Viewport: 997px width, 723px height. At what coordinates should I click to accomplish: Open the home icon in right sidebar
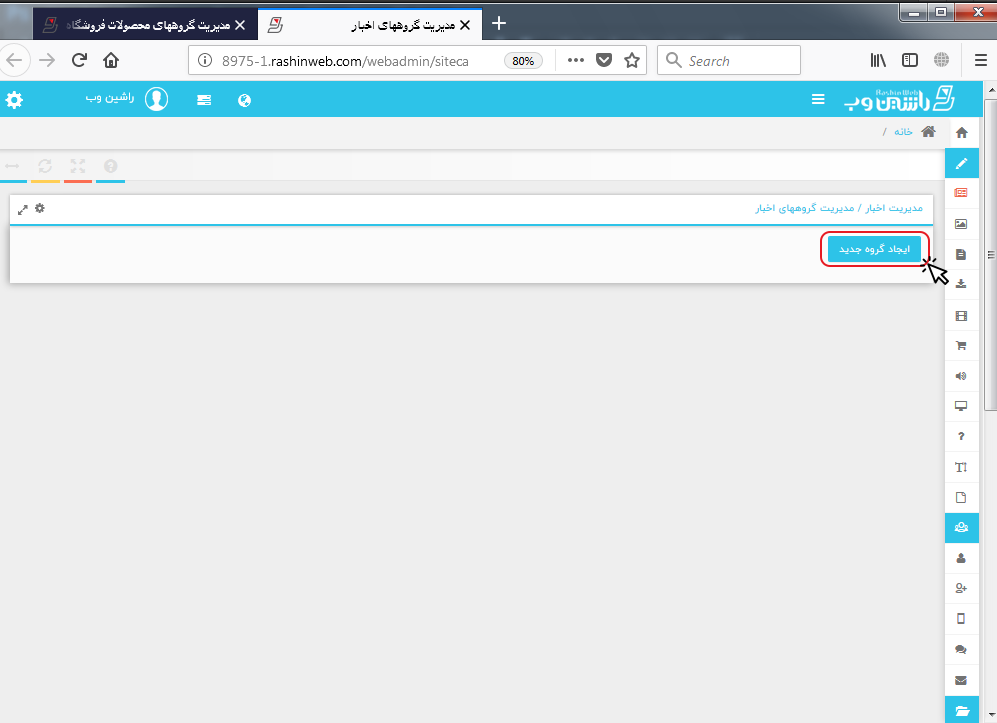click(961, 132)
